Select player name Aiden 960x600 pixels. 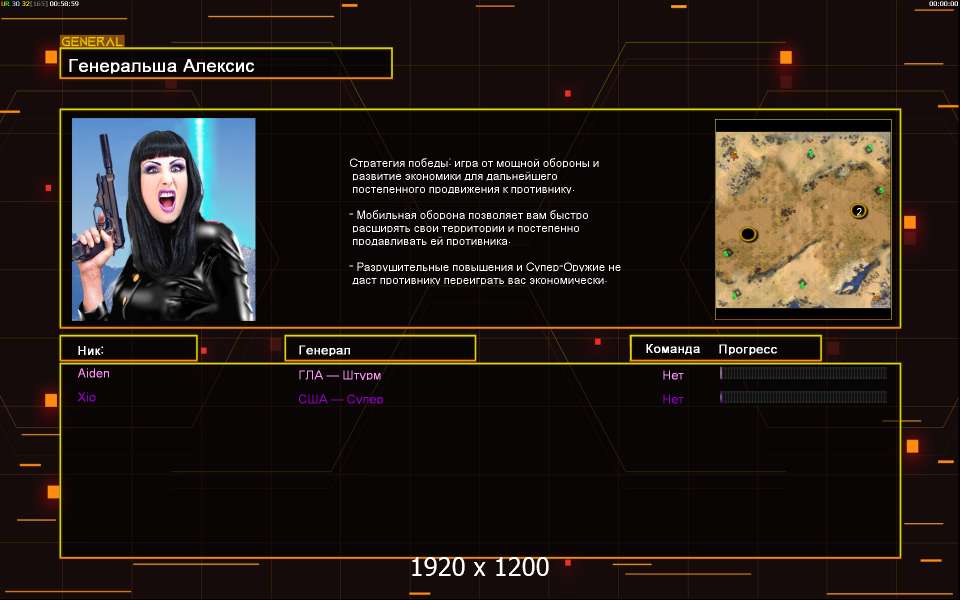(x=94, y=373)
